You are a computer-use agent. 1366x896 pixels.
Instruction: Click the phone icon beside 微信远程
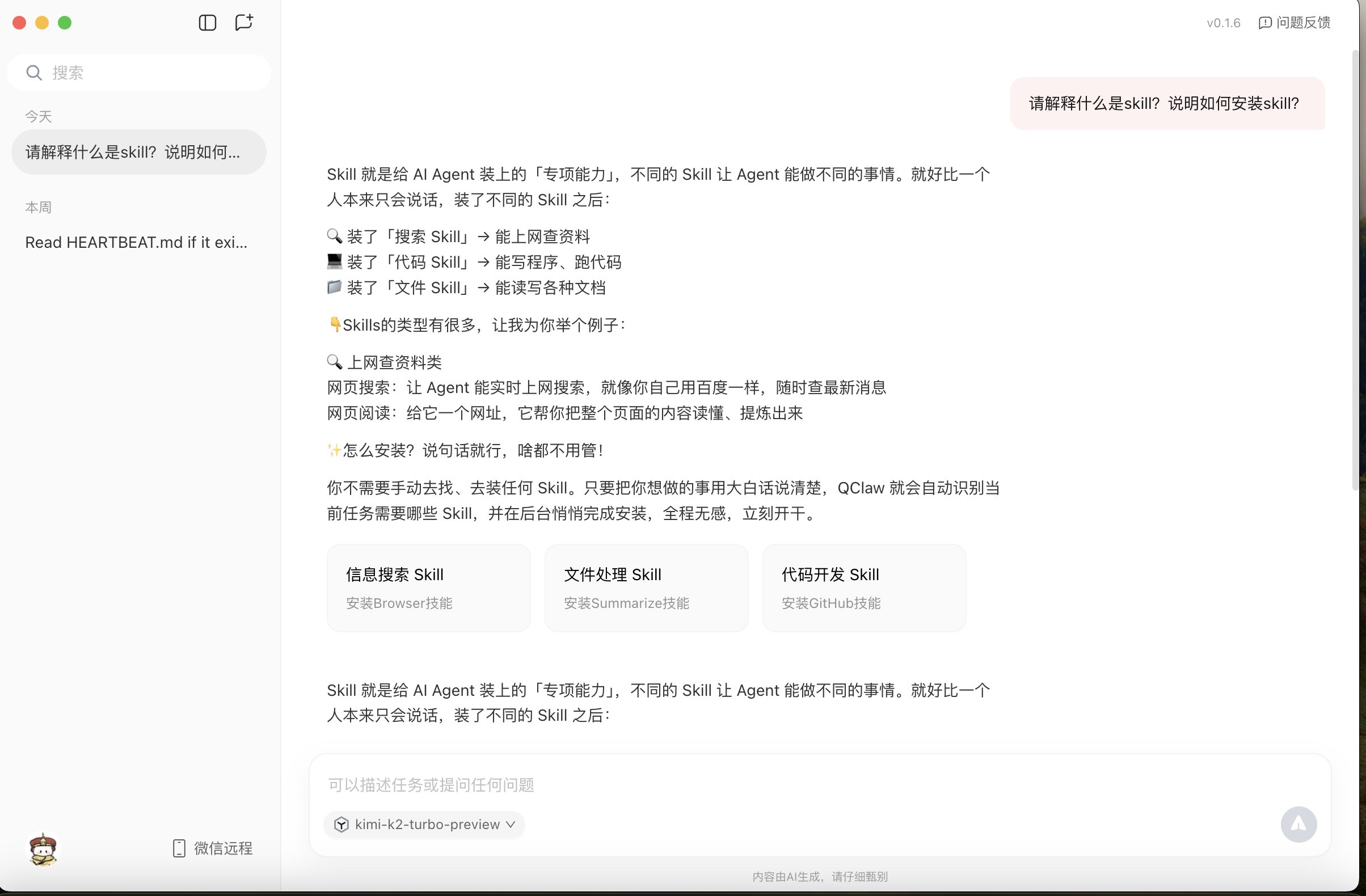(x=179, y=848)
